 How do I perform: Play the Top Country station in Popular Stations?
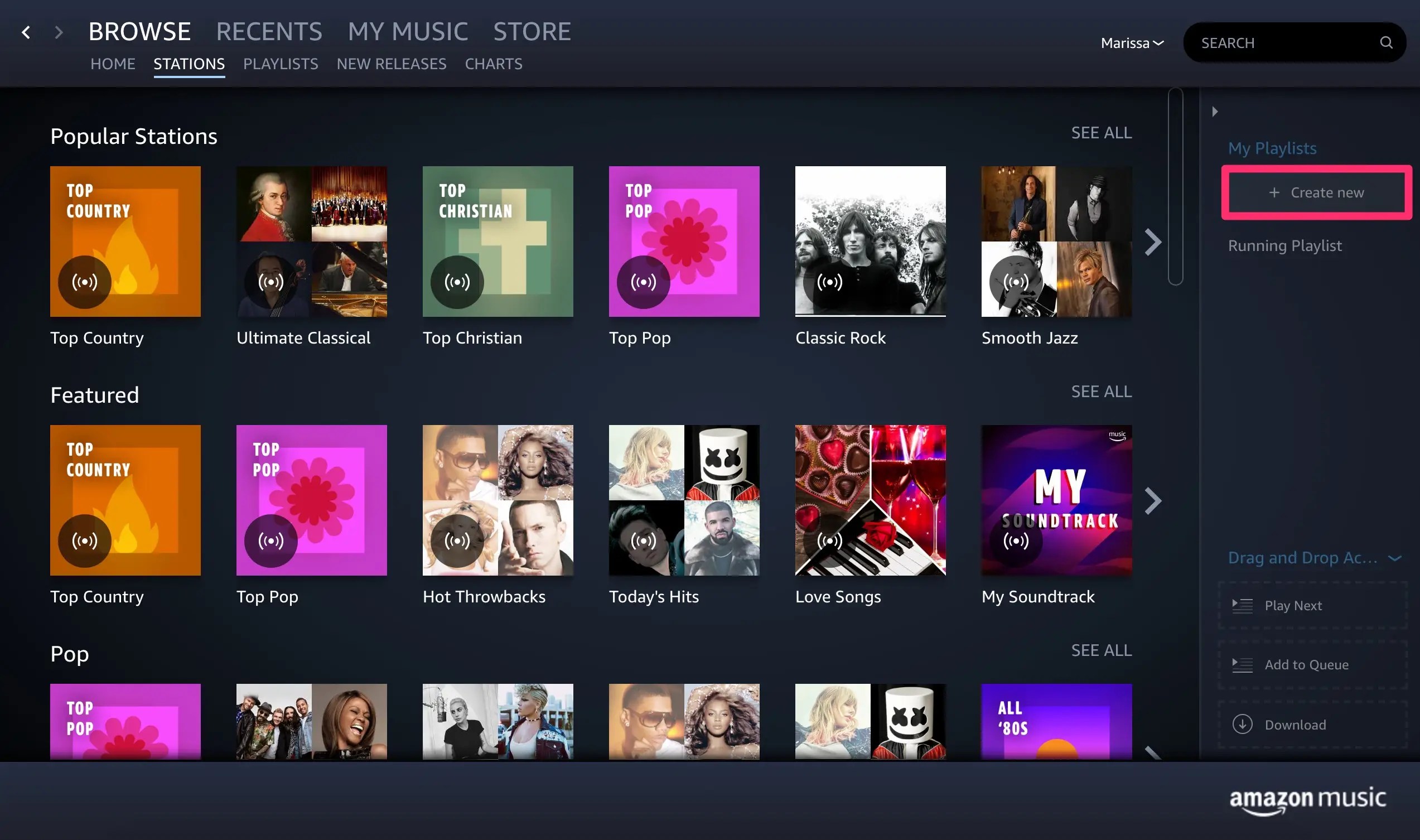tap(84, 282)
